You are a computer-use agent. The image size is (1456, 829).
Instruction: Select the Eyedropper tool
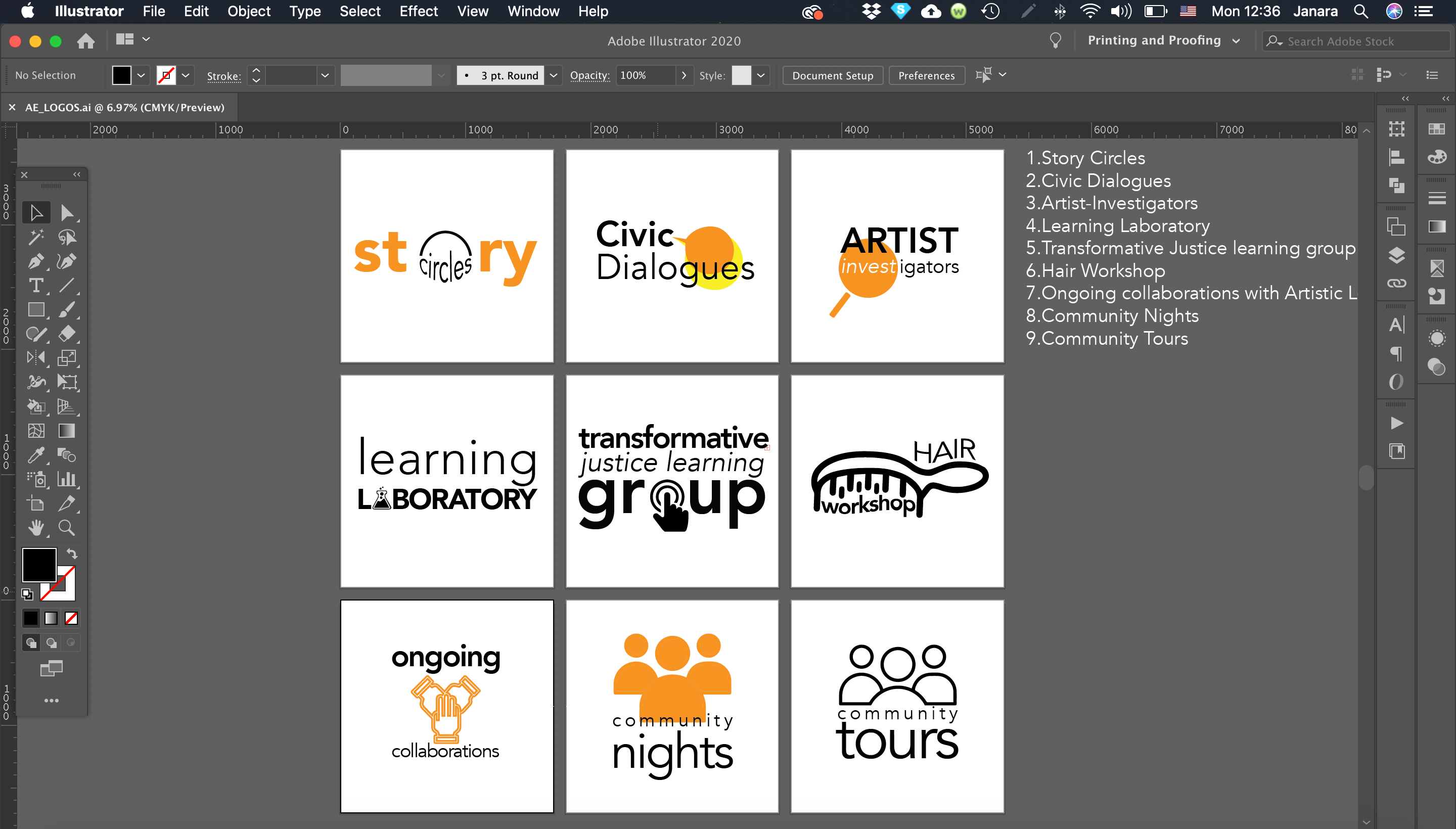click(36, 455)
